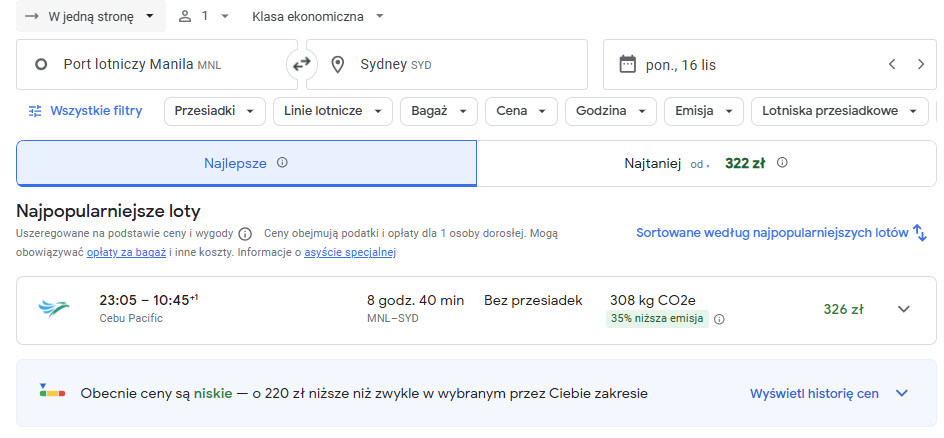Viewport: 944px width, 438px height.
Task: Open Lotniska przesiadkowe filter dropdown
Action: [840, 111]
